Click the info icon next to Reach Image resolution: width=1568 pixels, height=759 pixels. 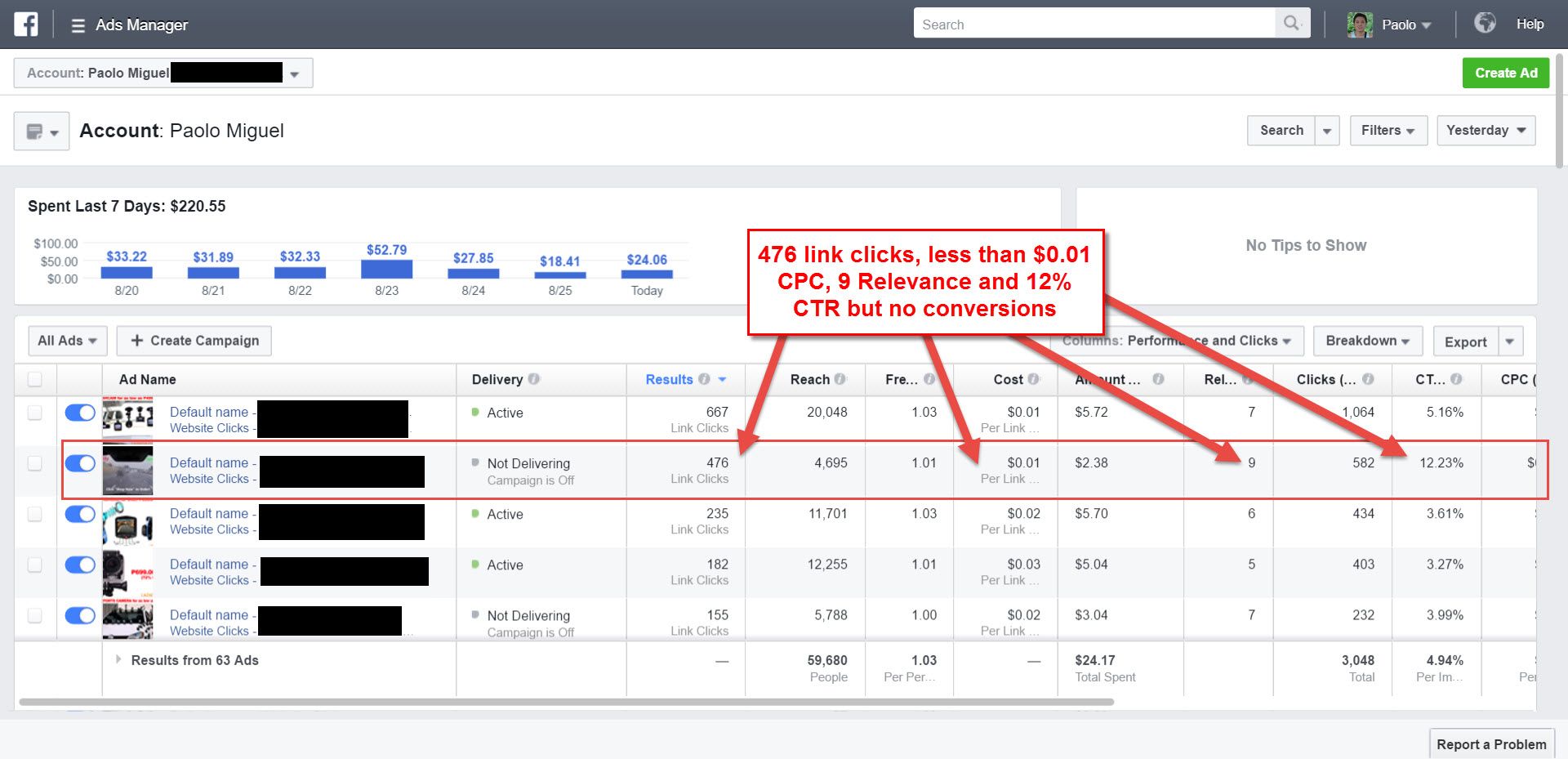pos(840,379)
